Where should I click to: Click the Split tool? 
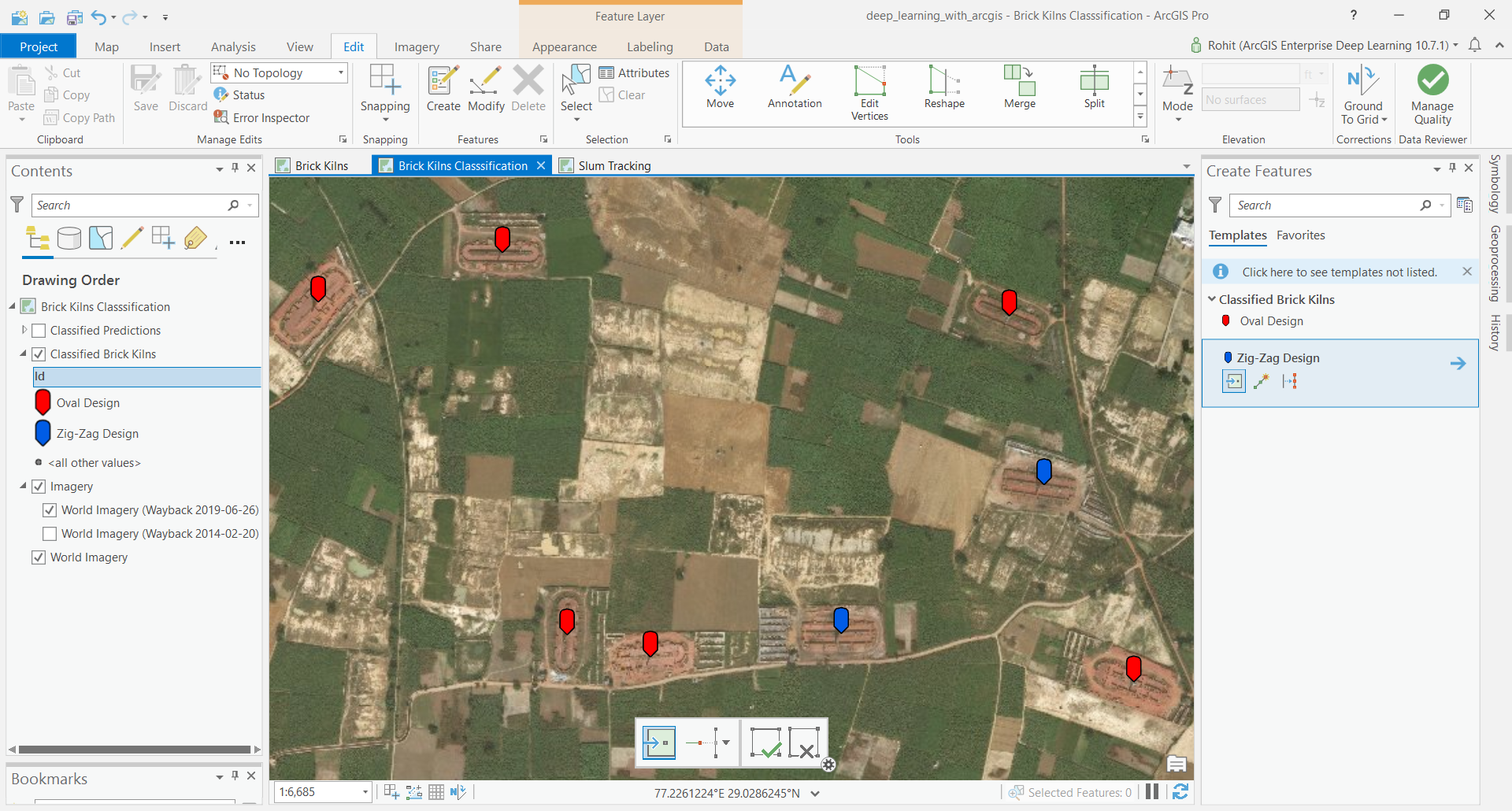1094,87
